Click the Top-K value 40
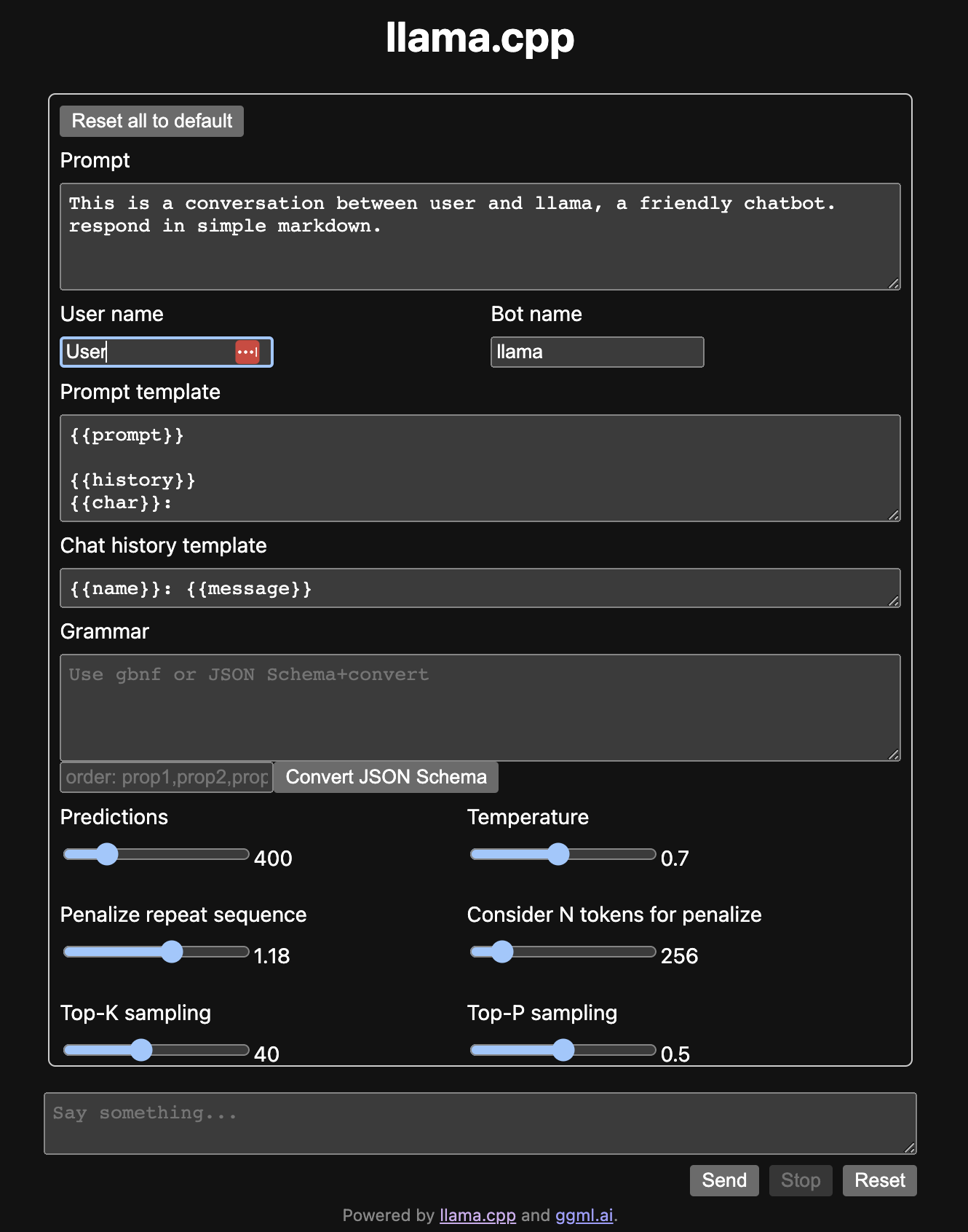Viewport: 968px width, 1232px height. point(266,1054)
